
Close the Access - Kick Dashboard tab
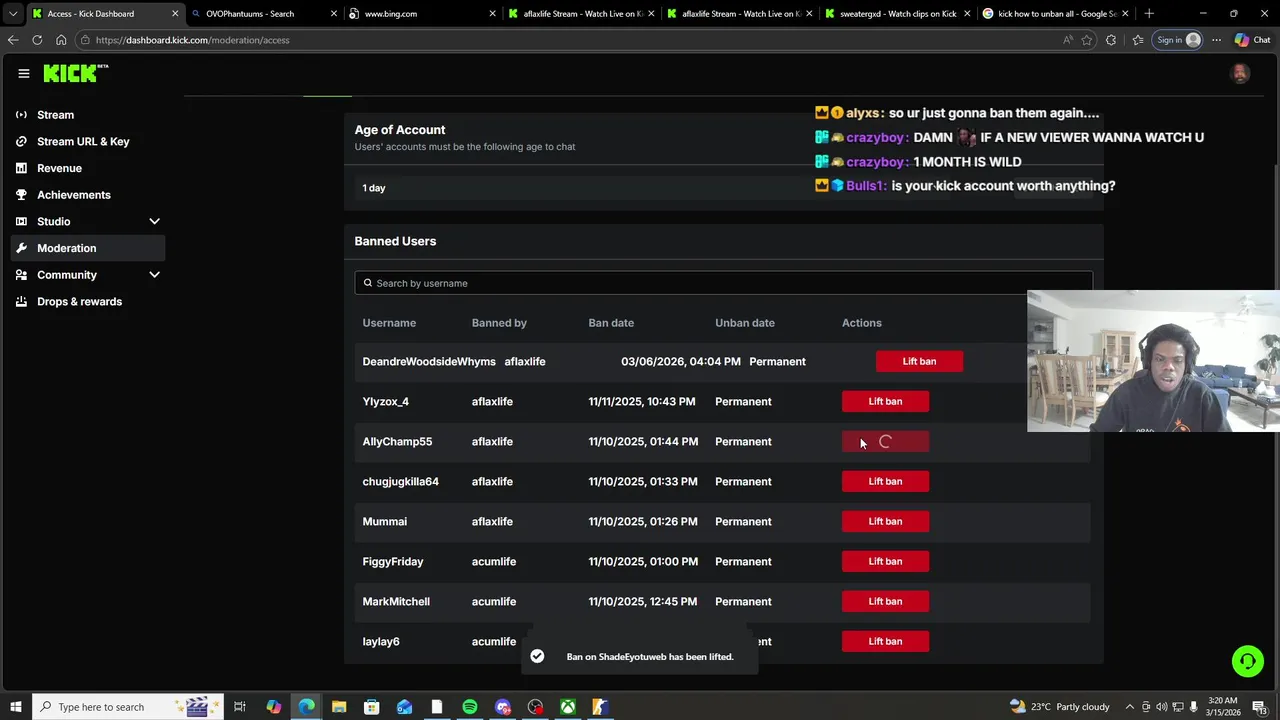(175, 14)
